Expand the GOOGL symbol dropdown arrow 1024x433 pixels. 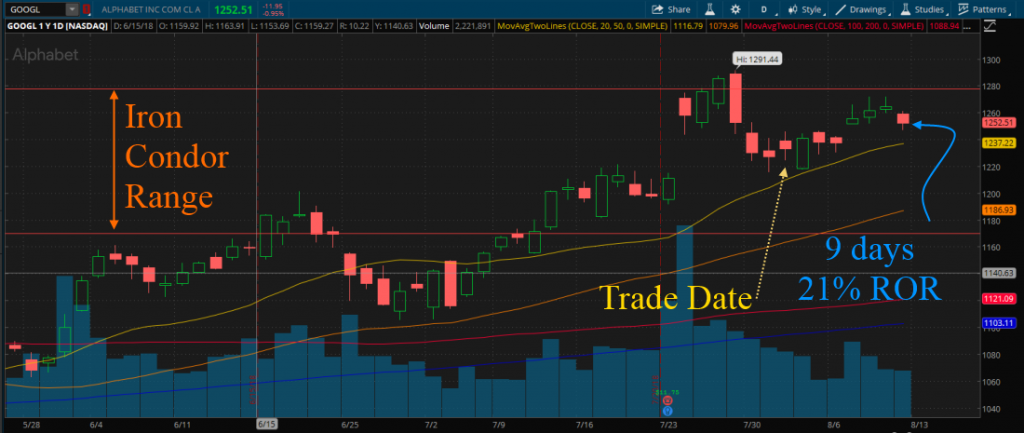point(71,10)
